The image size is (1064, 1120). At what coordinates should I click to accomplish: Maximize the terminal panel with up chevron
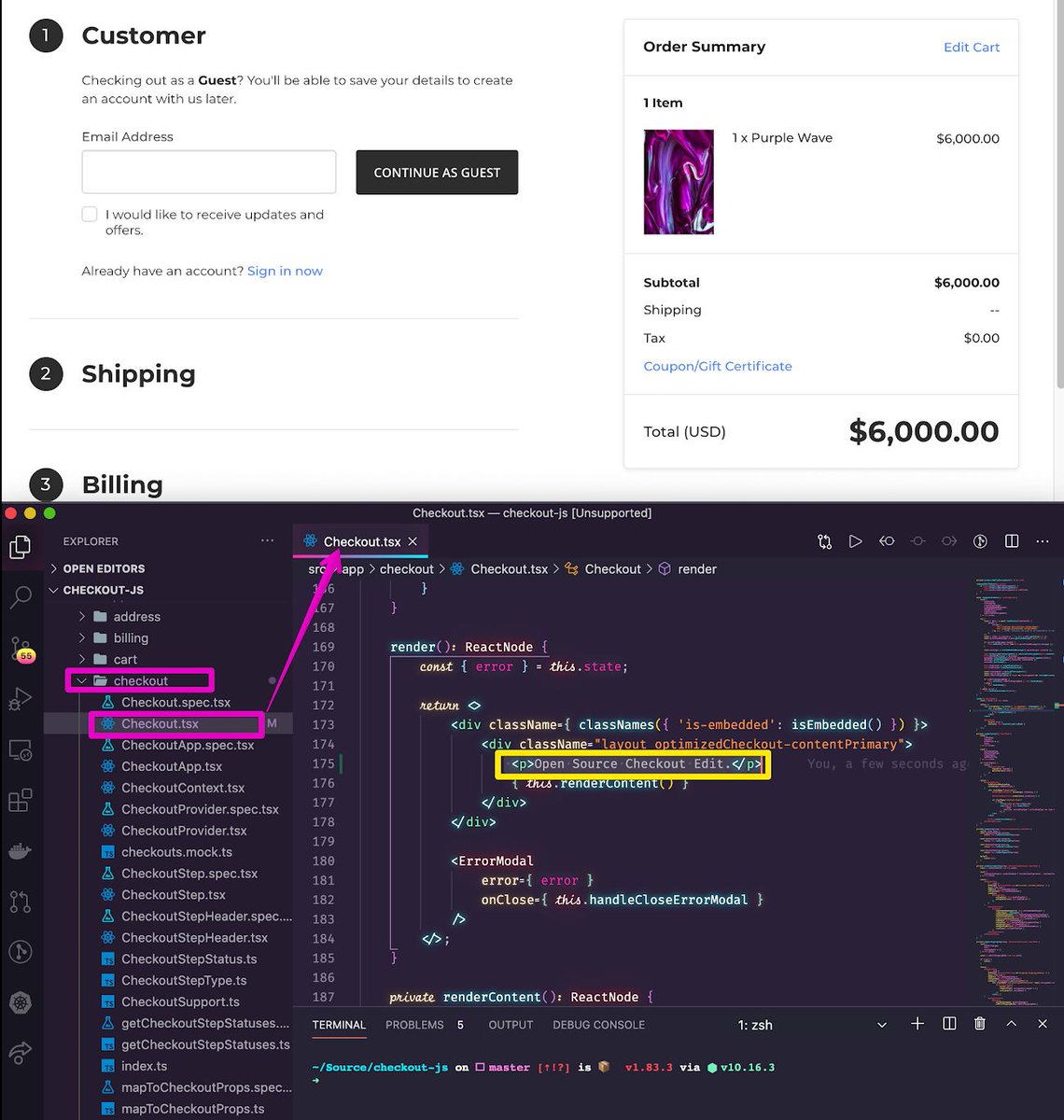coord(1011,1024)
